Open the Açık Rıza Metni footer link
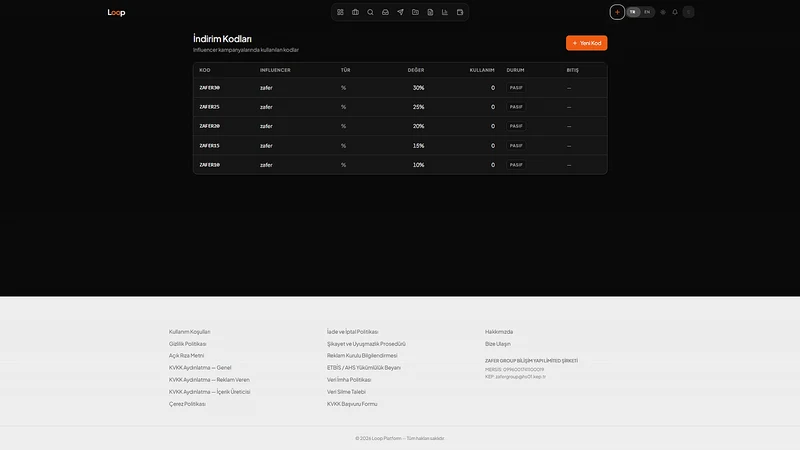The height and width of the screenshot is (450, 800). [x=186, y=356]
